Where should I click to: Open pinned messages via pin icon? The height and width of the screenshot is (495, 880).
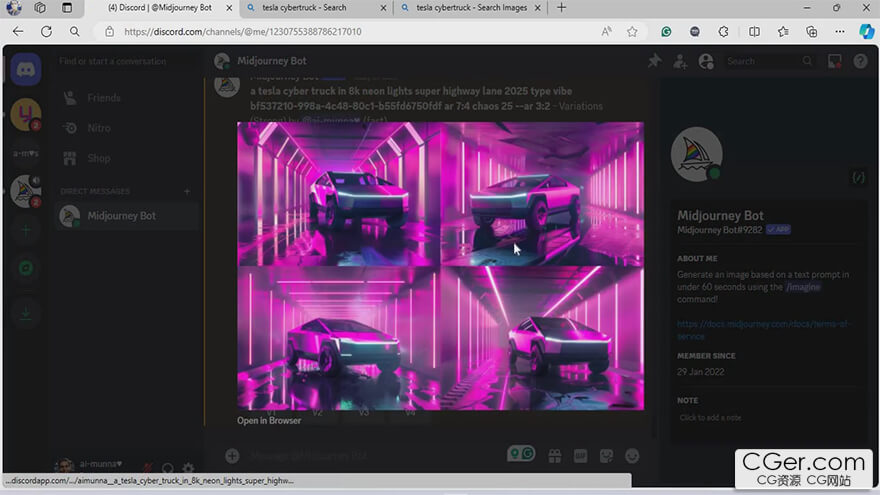(654, 61)
